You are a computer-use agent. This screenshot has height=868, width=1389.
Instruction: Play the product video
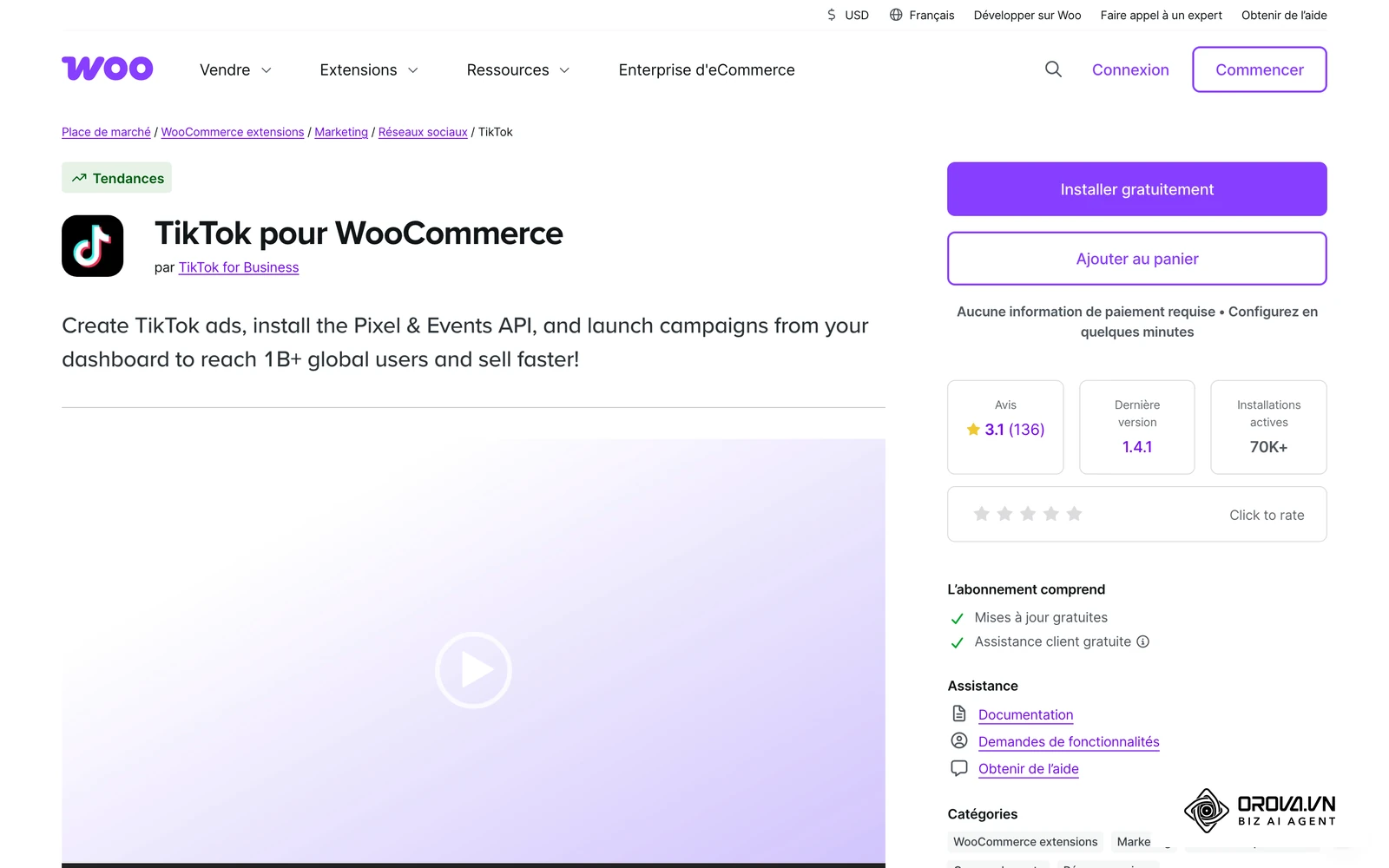point(473,670)
